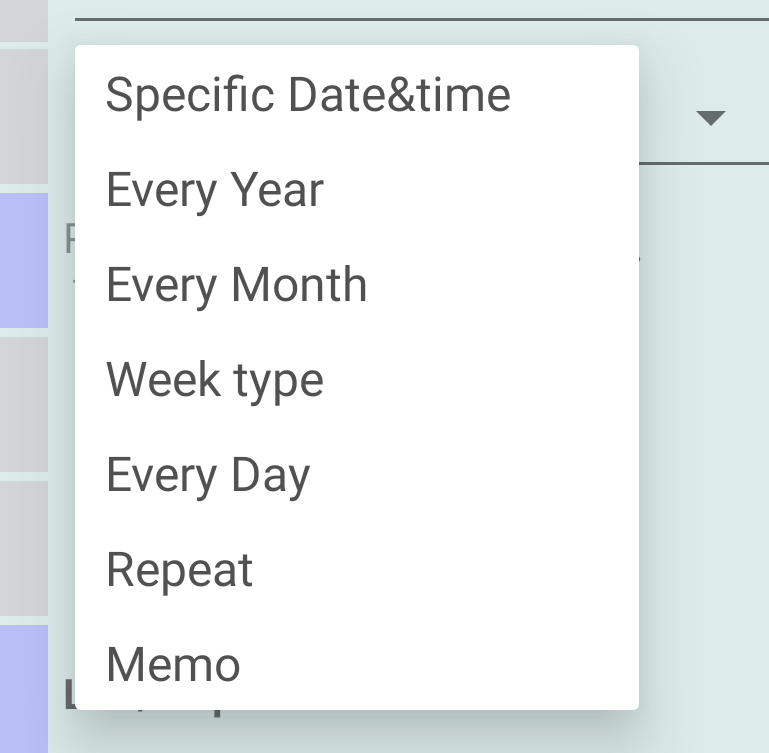The height and width of the screenshot is (753, 769).
Task: Choose Every Year from the list
Action: pos(215,190)
